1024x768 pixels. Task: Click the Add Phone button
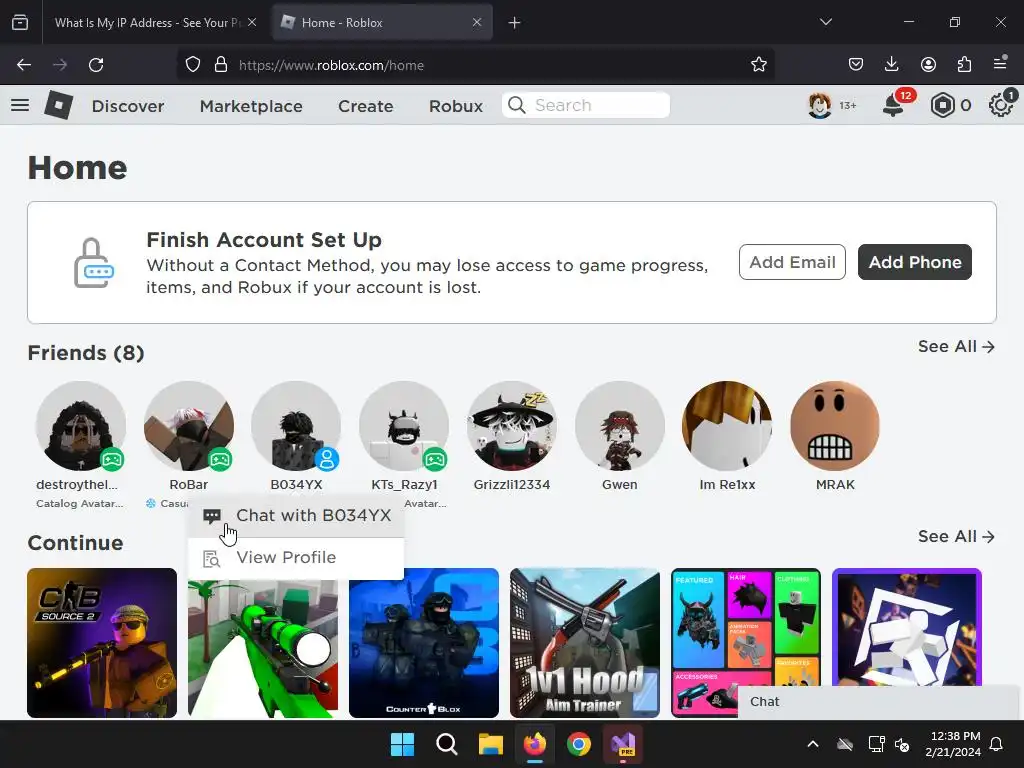(914, 262)
